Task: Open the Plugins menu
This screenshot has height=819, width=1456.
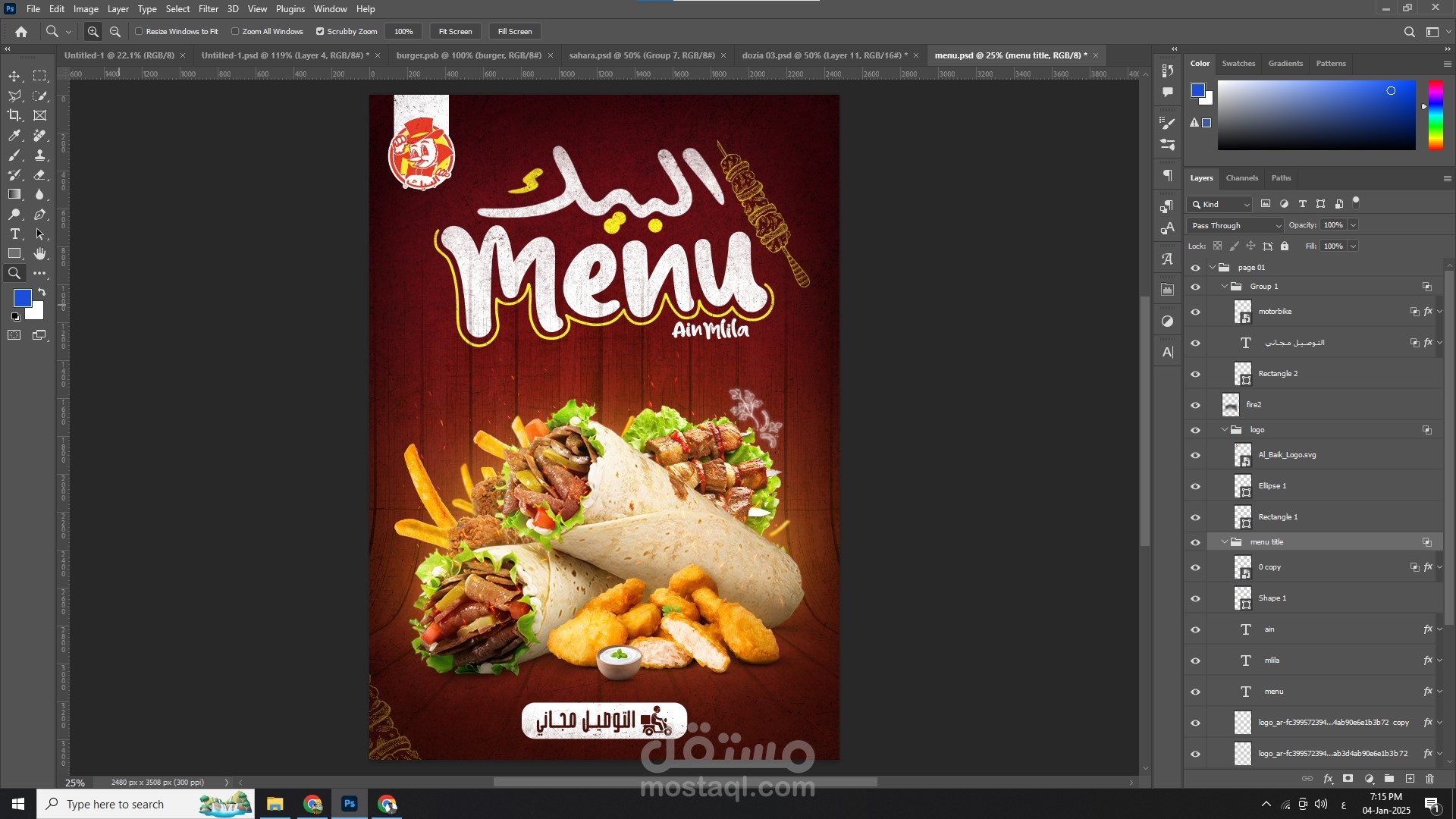Action: (290, 9)
